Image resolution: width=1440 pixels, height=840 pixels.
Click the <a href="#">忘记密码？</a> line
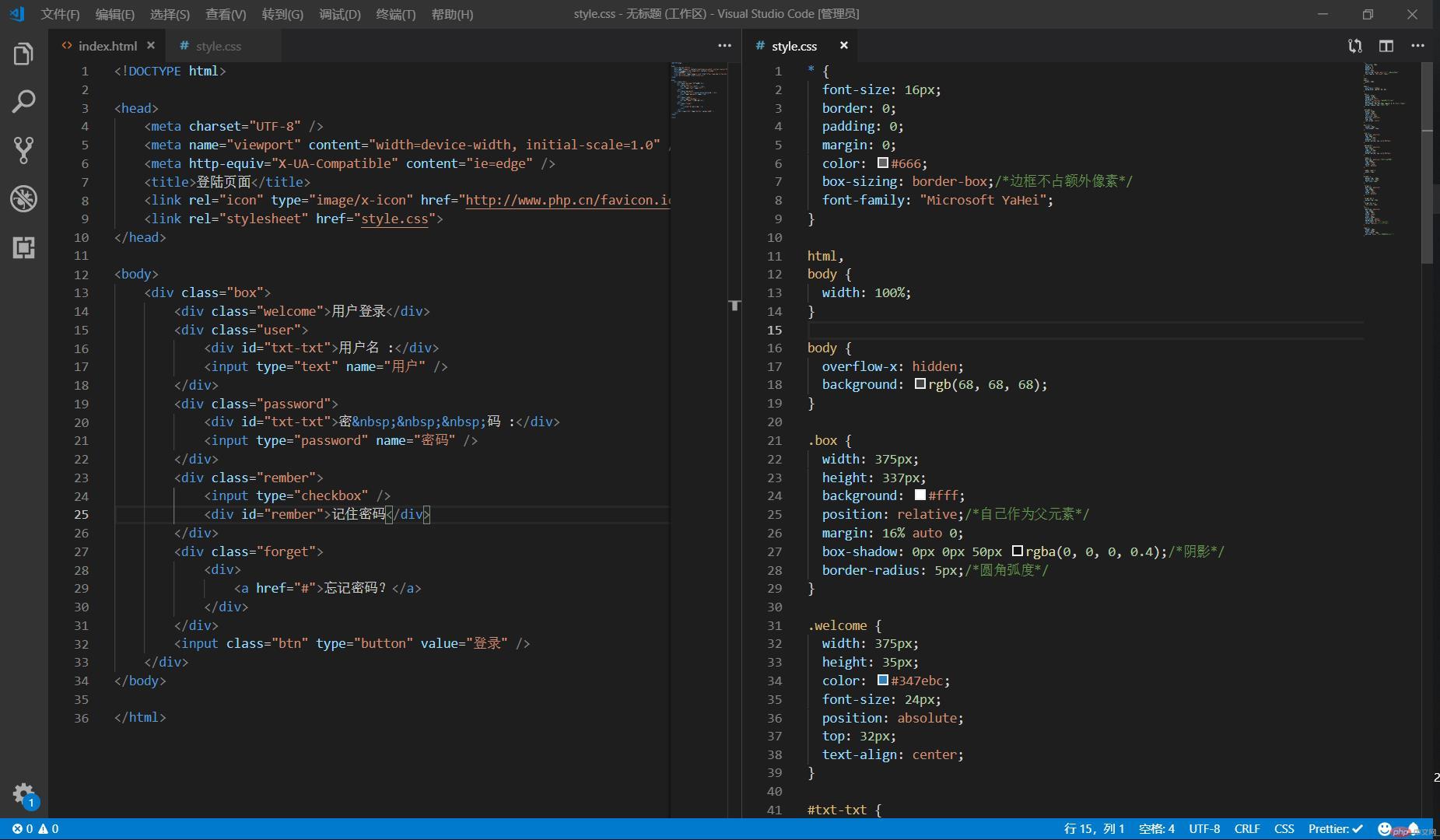coord(328,588)
